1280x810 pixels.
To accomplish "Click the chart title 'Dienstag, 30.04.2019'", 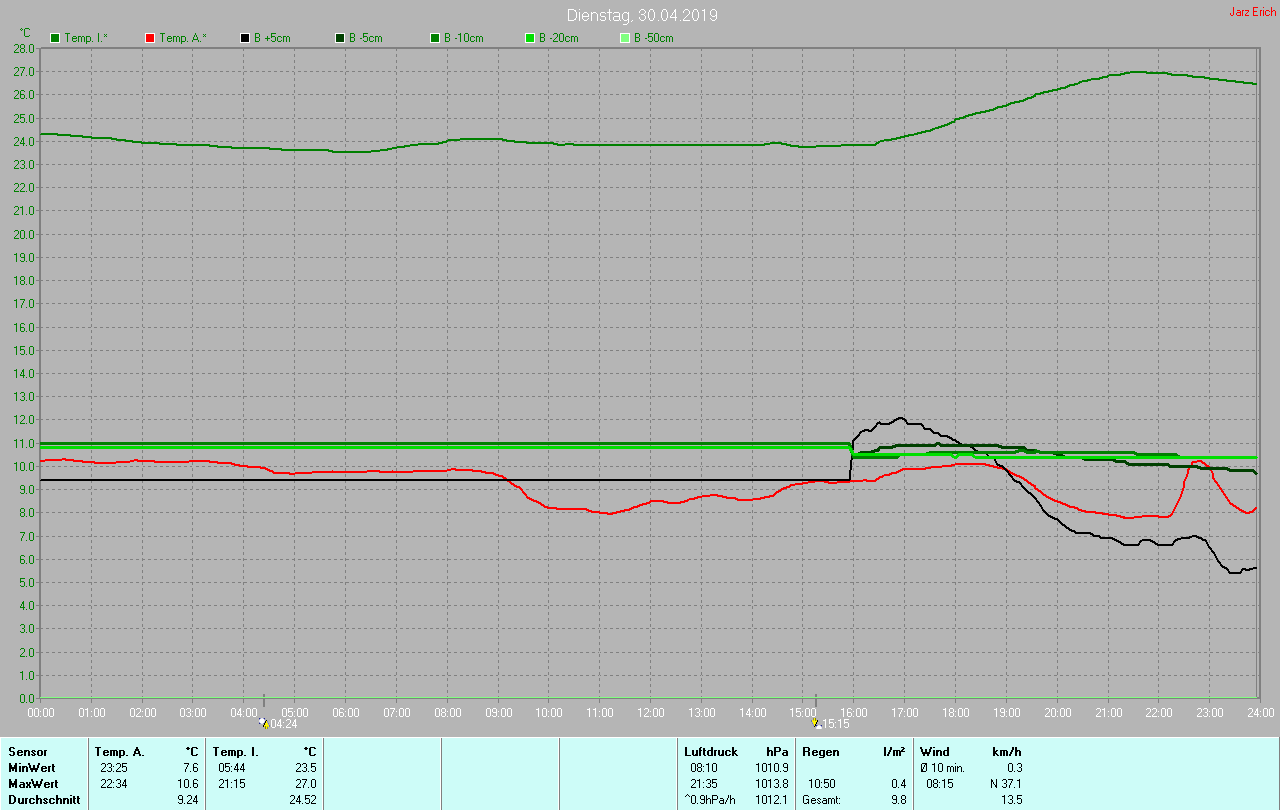I will (x=642, y=15).
